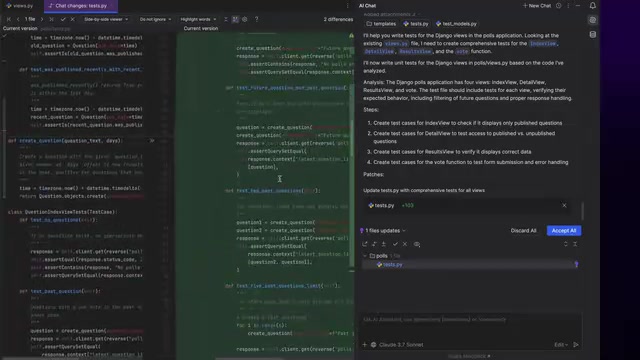Go to next file in diff

click(x=42, y=19)
